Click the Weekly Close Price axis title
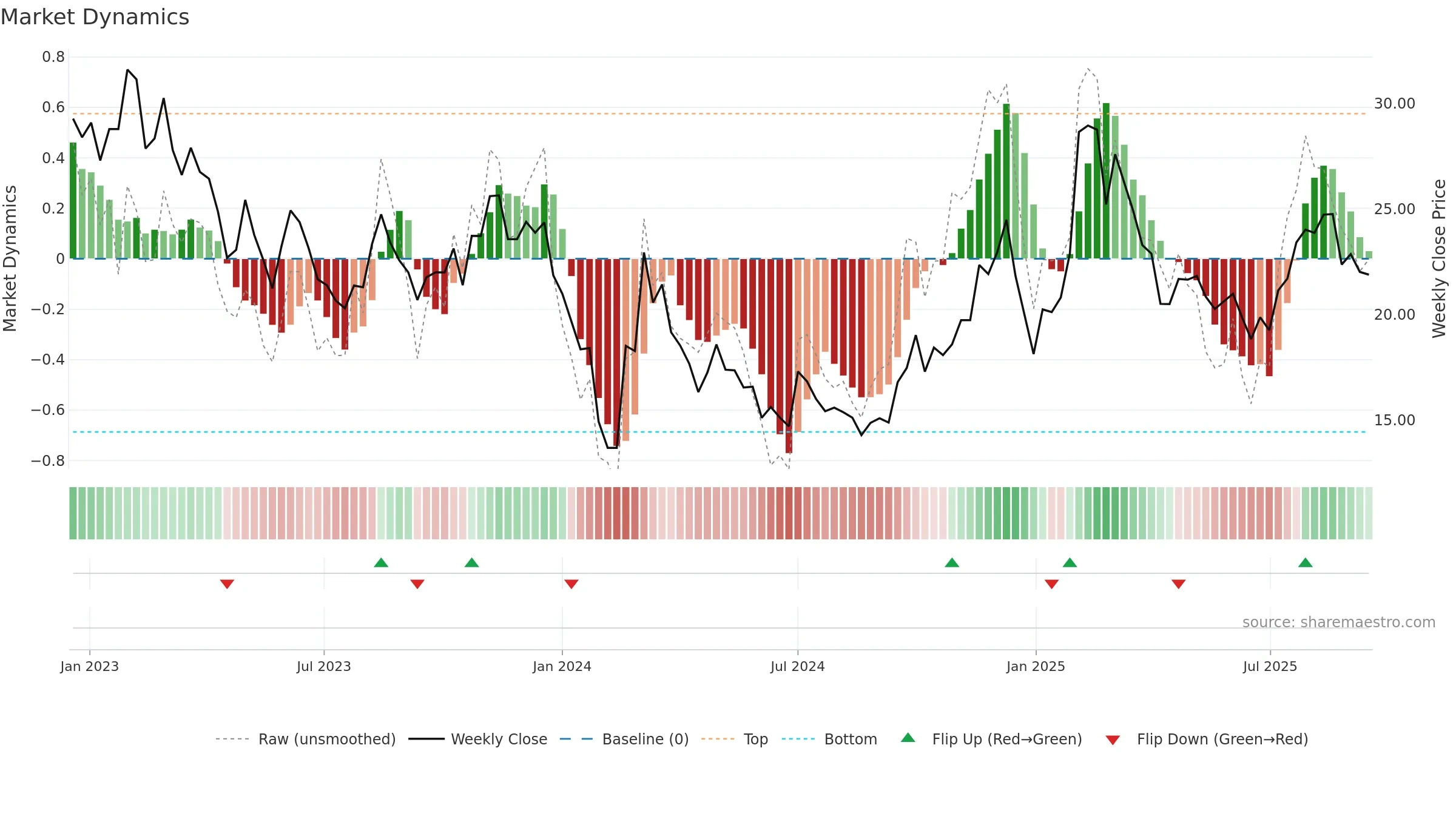Screen dimensions: 1456x819 point(1439,258)
